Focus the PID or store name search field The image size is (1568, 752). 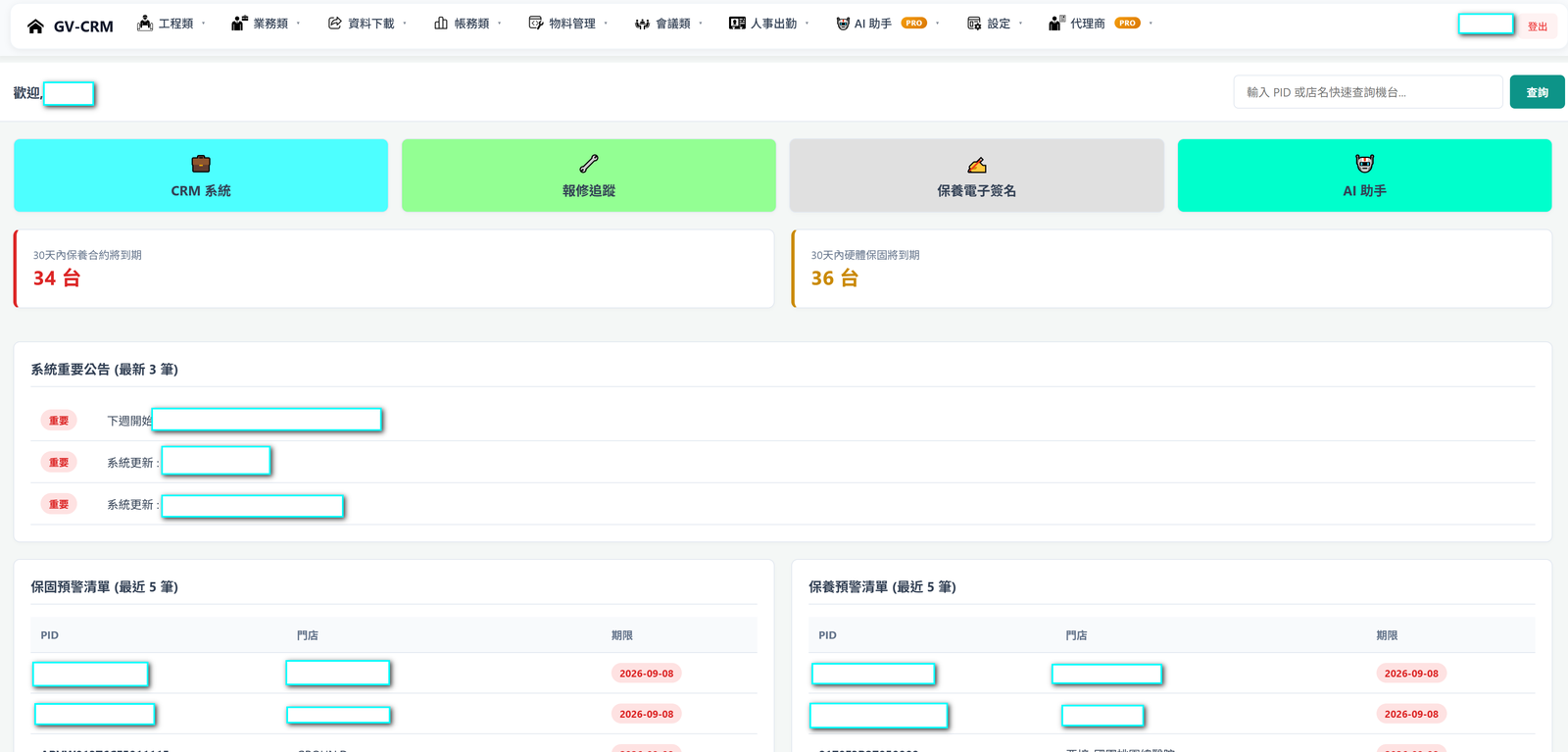pyautogui.click(x=1368, y=92)
